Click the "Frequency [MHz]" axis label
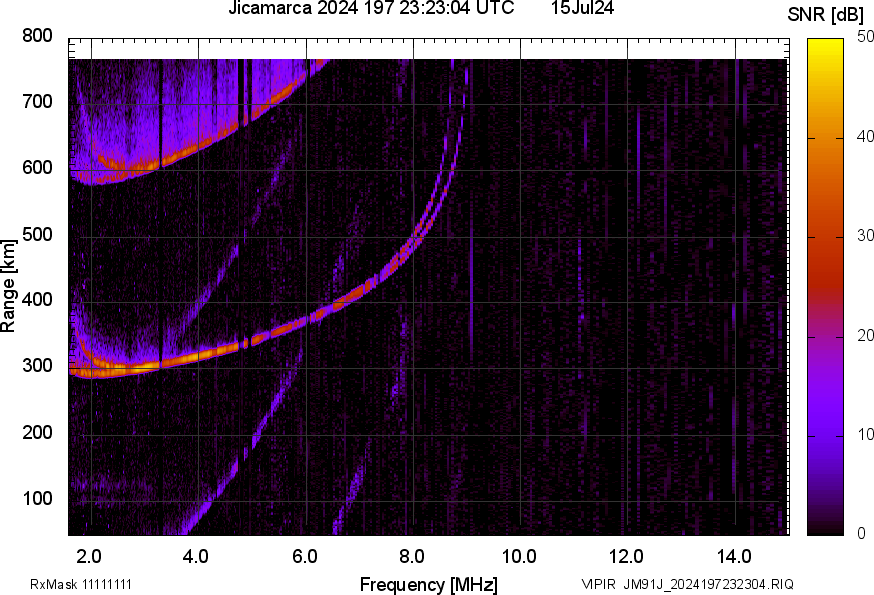This screenshot has height=595, width=874. click(429, 584)
